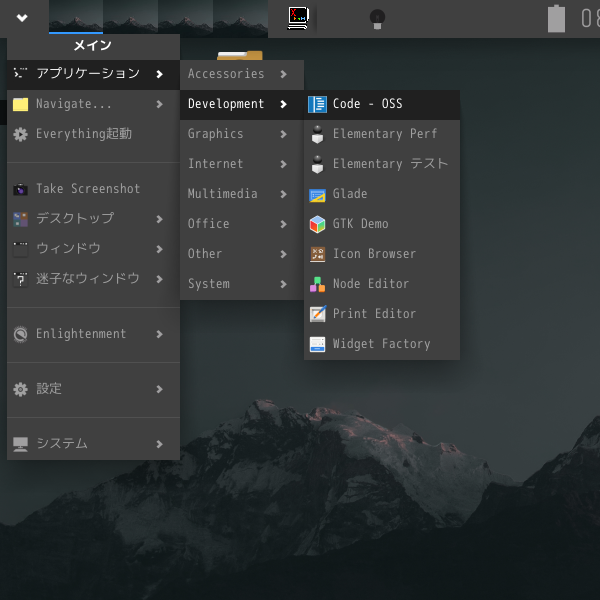Expand the Multimedia submenu arrow
This screenshot has height=600, width=600.
284,194
